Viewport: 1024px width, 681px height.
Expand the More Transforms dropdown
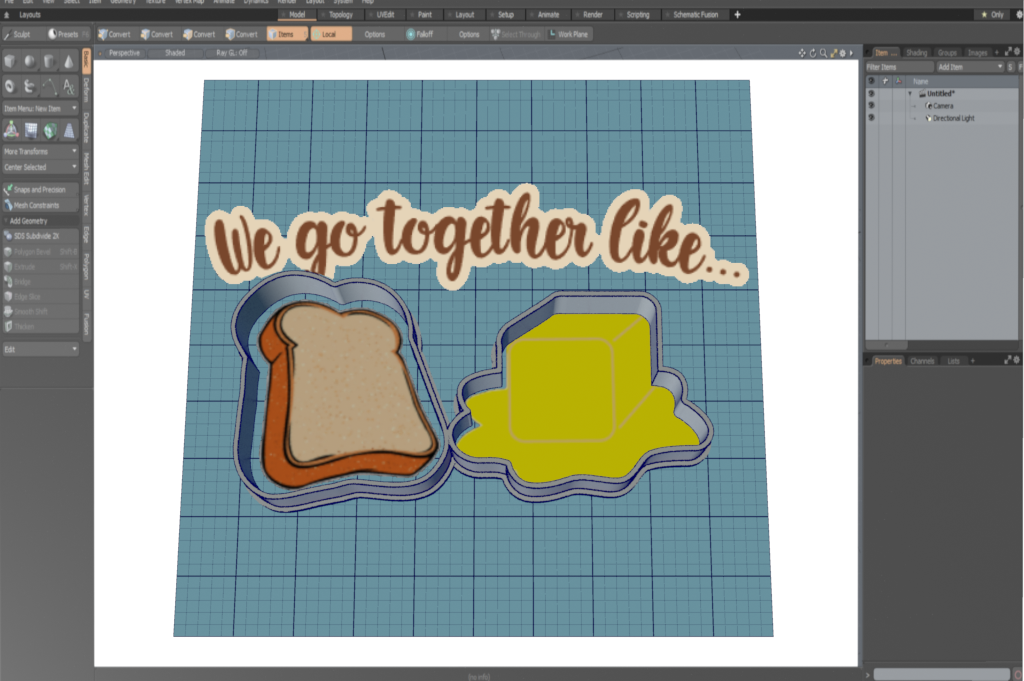point(40,151)
